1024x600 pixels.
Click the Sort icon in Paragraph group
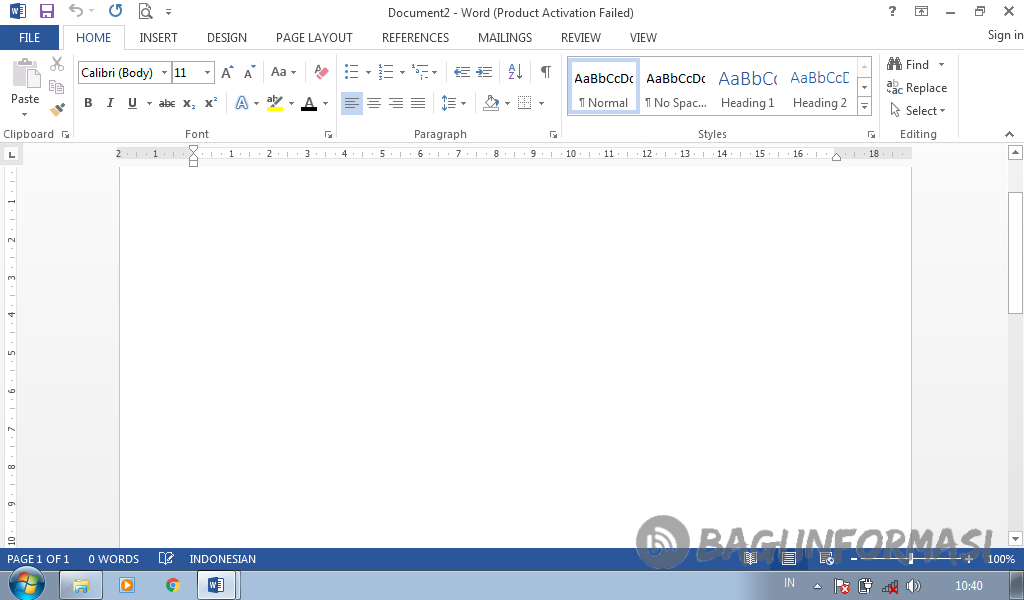(513, 71)
